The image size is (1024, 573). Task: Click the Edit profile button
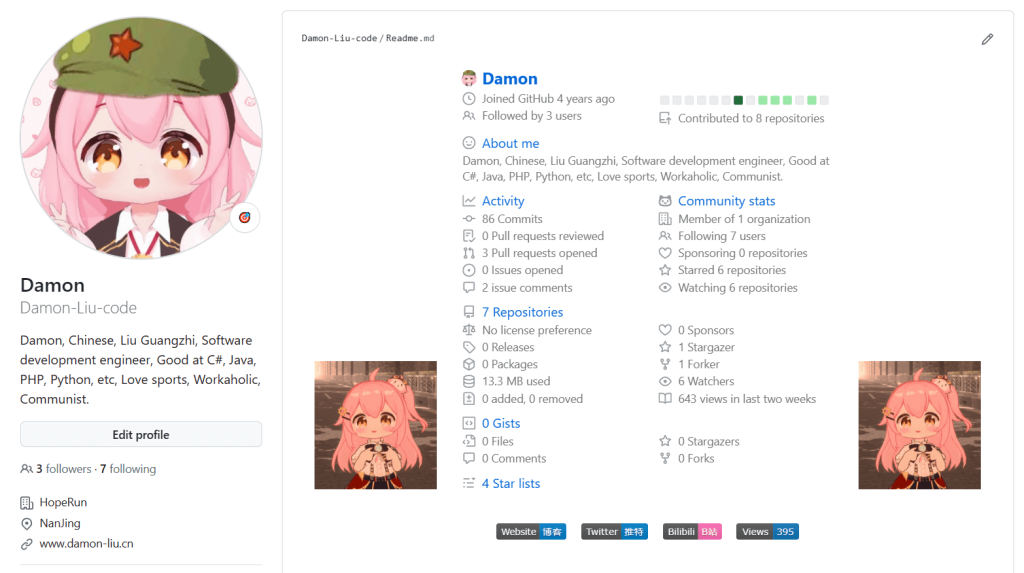[141, 434]
